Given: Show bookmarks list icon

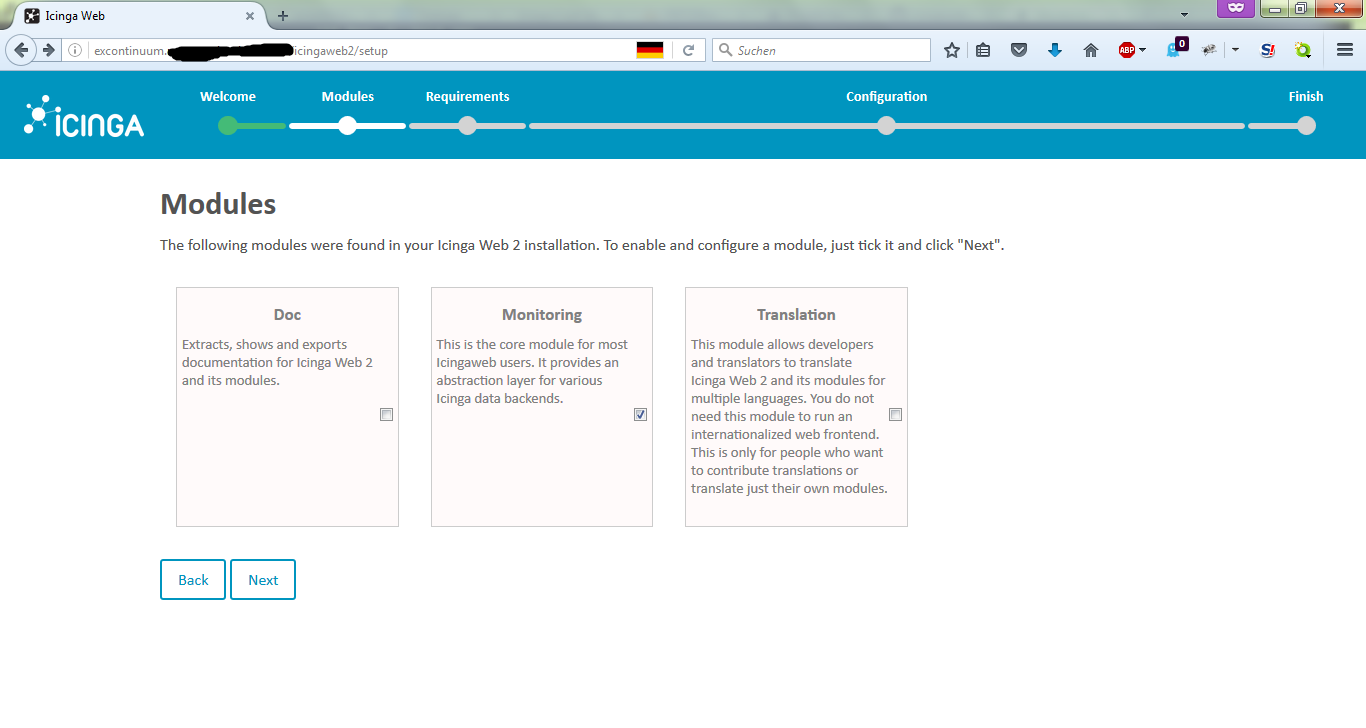Looking at the screenshot, I should click(983, 50).
